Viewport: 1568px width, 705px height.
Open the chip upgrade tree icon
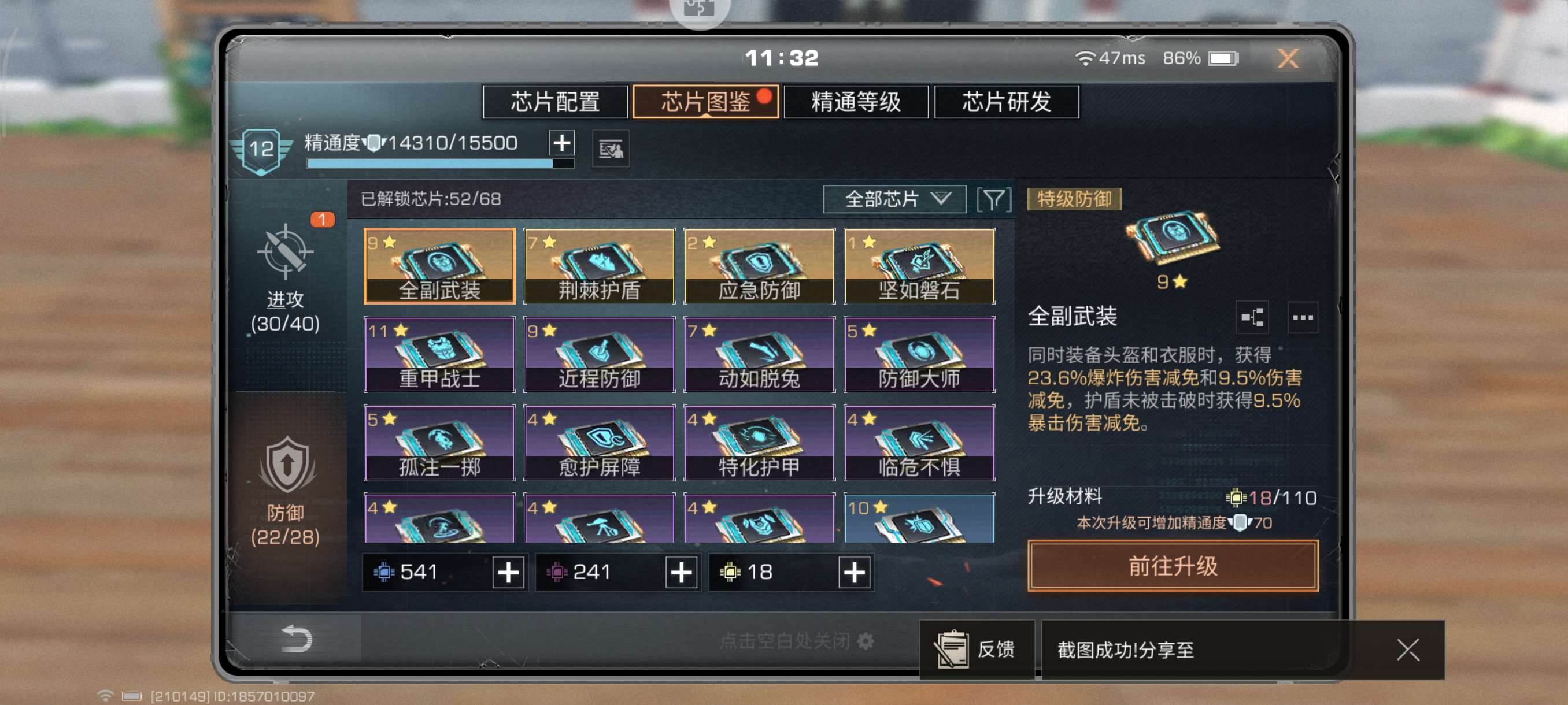1252,317
